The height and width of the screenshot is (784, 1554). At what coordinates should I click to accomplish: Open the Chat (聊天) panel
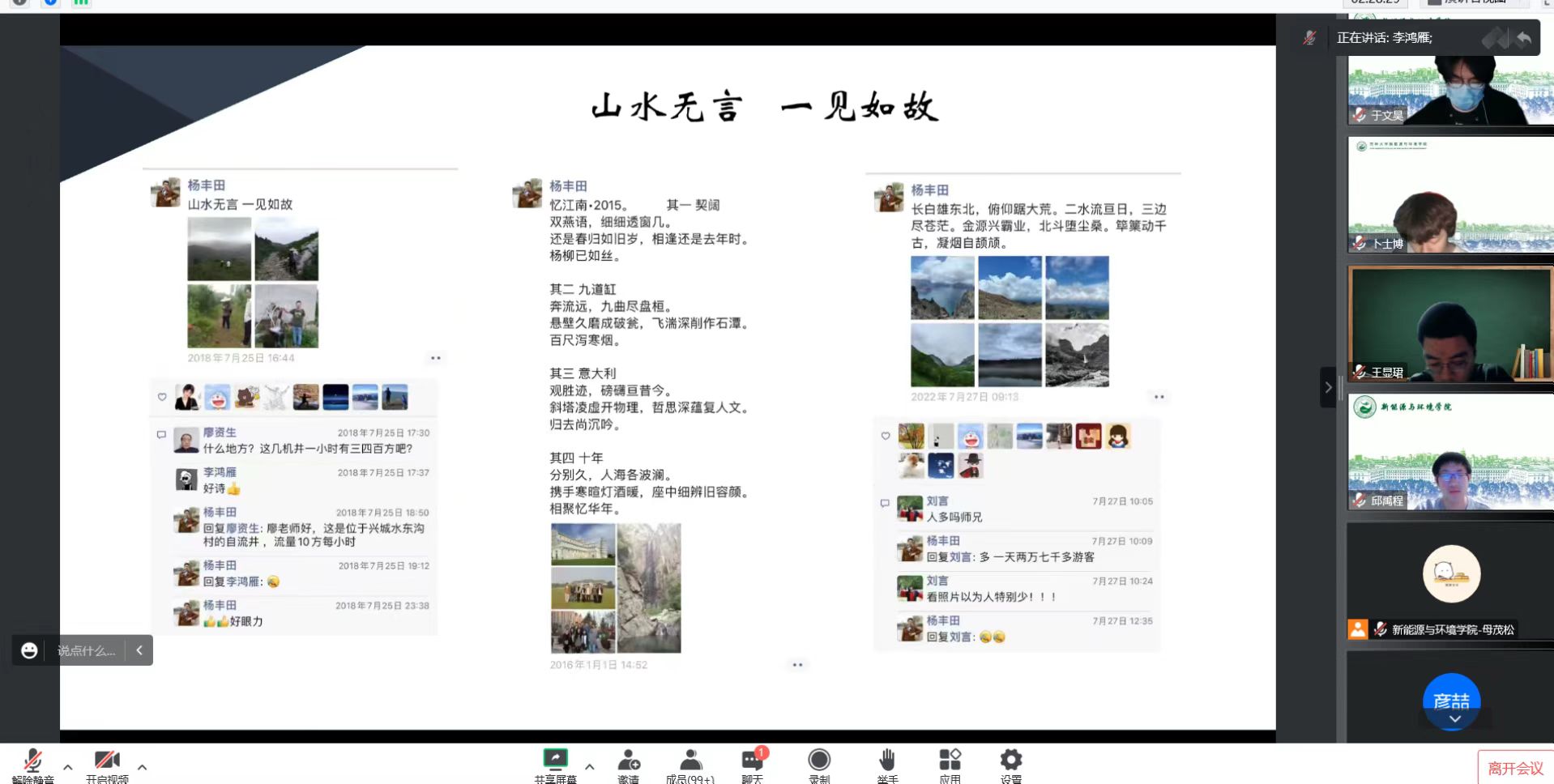752,762
